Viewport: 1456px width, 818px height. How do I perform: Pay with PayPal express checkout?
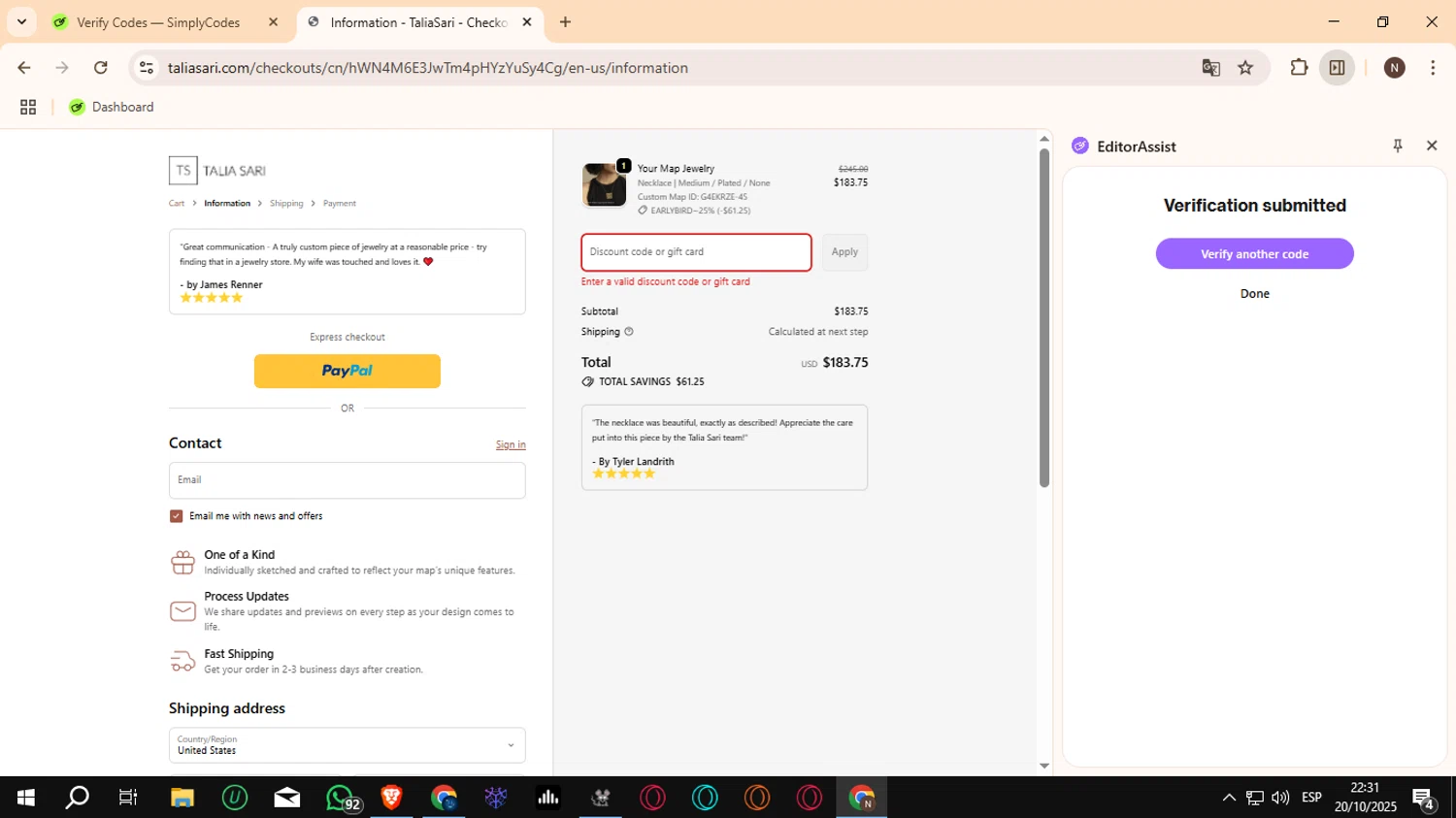click(347, 371)
